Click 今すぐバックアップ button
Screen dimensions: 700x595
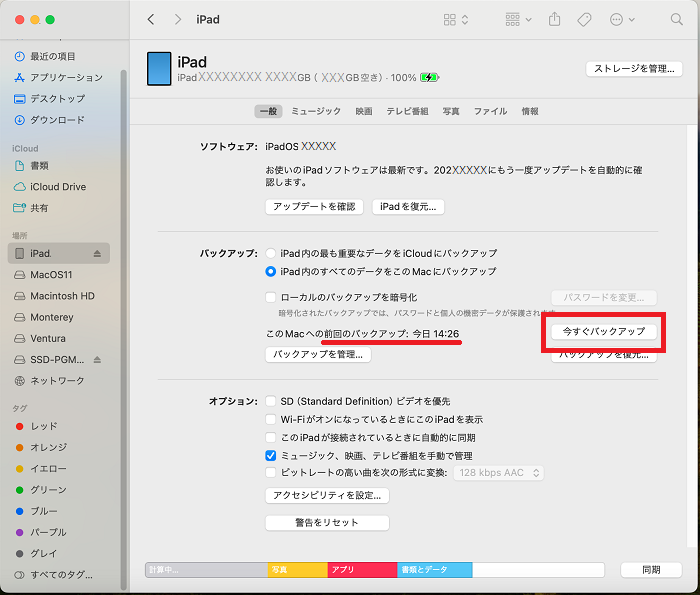[604, 332]
